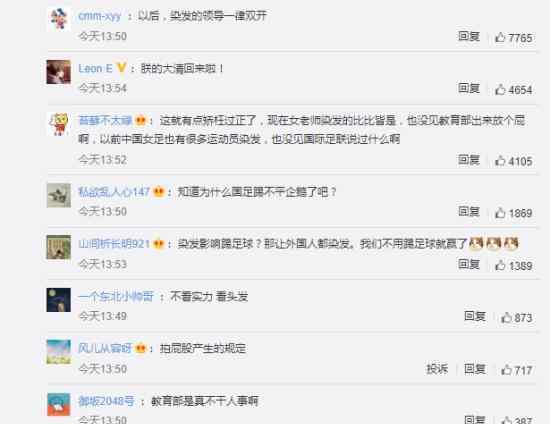
Task: Open avatar of cmm-xyy commenter
Action: 59,20
